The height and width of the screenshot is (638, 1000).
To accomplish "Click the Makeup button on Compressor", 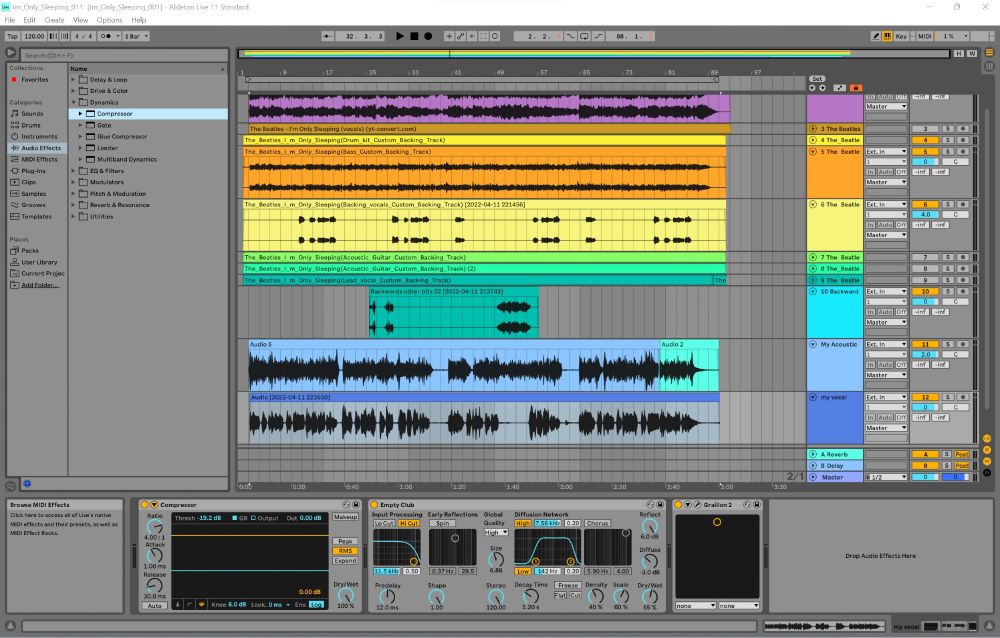I will (x=345, y=517).
